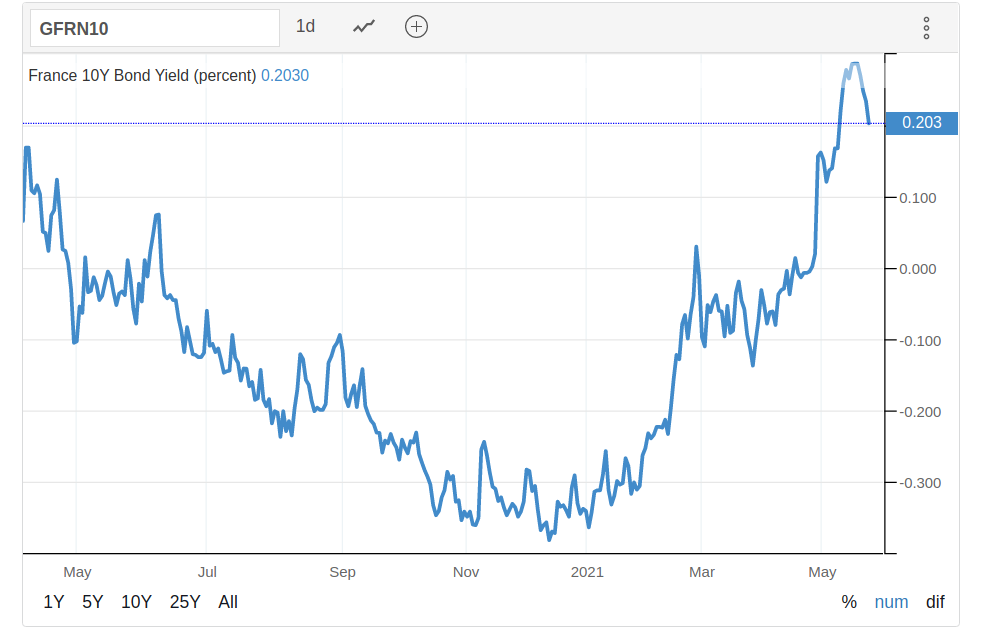Focus the GFRN10 symbol input field
Image resolution: width=982 pixels, height=637 pixels.
pyautogui.click(x=155, y=28)
